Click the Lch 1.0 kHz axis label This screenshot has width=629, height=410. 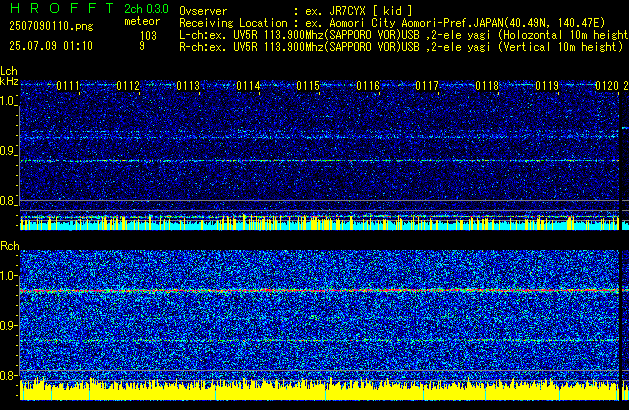(x=8, y=101)
